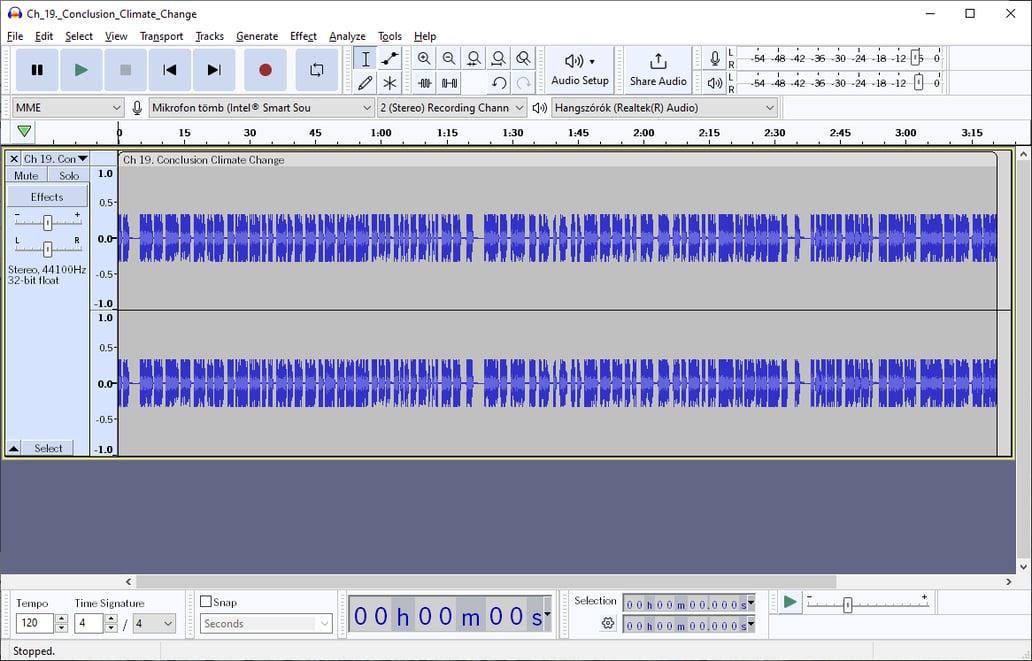Click the Trim Audio Outside Selection icon
Image resolution: width=1032 pixels, height=661 pixels.
click(x=424, y=82)
